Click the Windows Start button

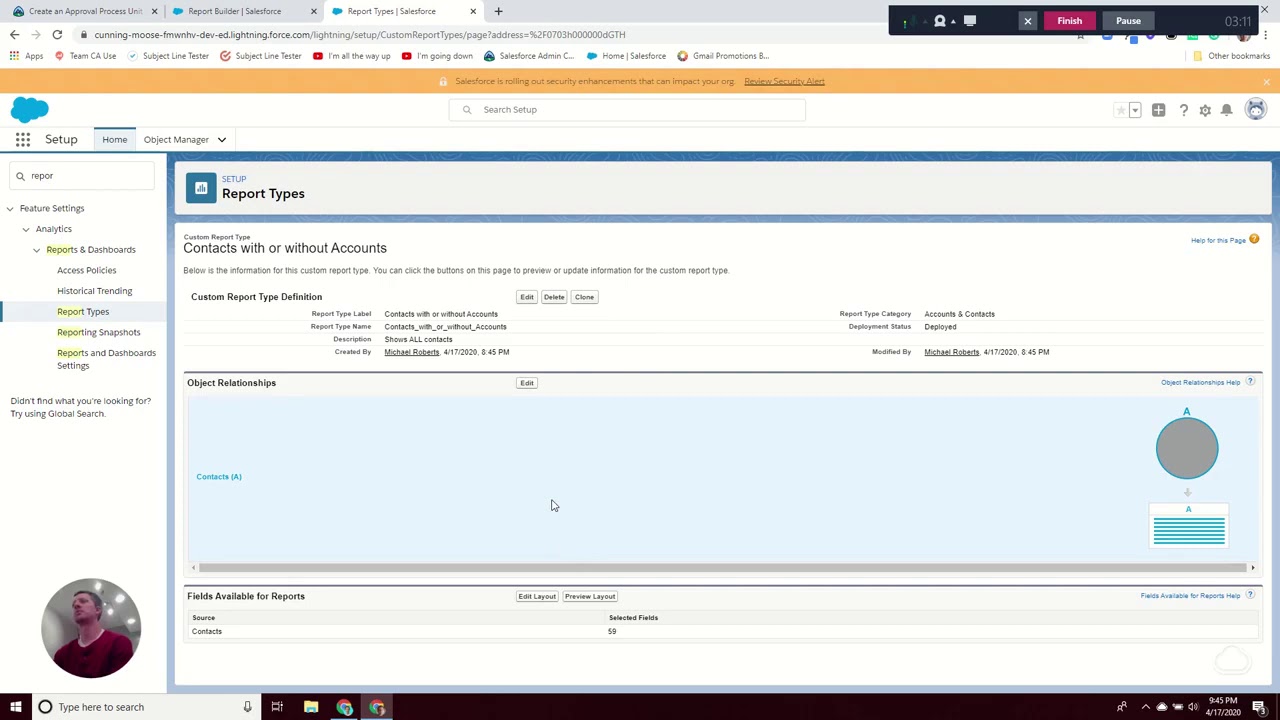coord(15,707)
